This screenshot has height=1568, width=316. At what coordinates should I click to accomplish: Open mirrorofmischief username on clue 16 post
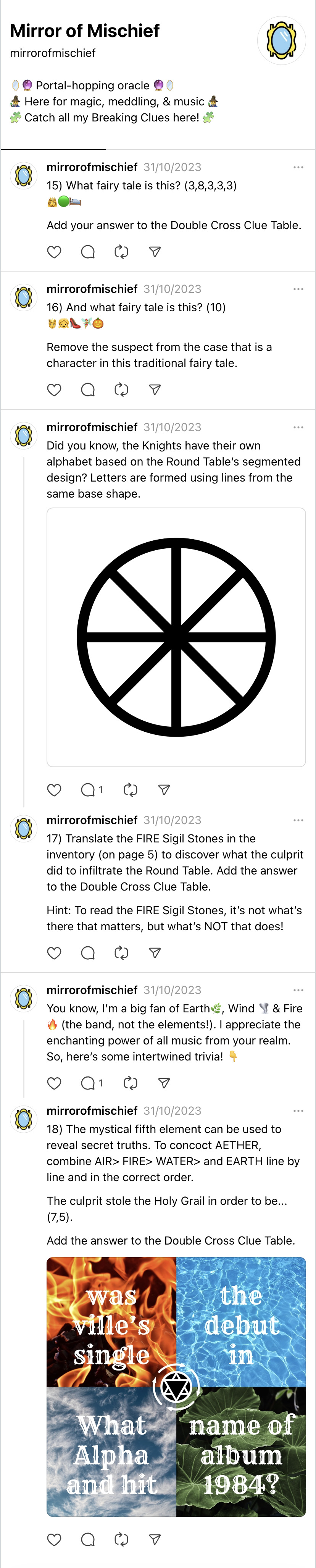[92, 289]
